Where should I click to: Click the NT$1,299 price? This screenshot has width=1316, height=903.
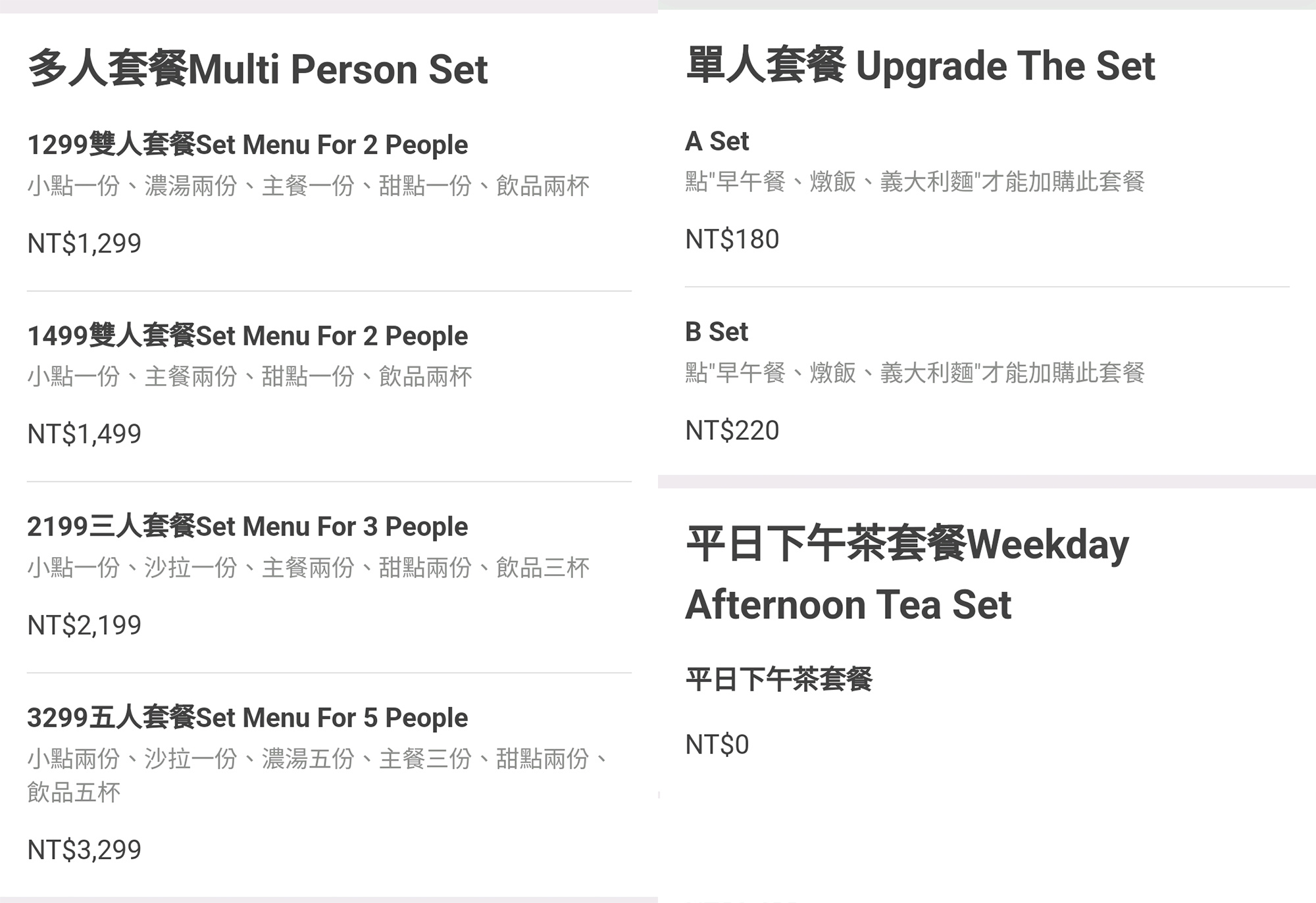(84, 243)
